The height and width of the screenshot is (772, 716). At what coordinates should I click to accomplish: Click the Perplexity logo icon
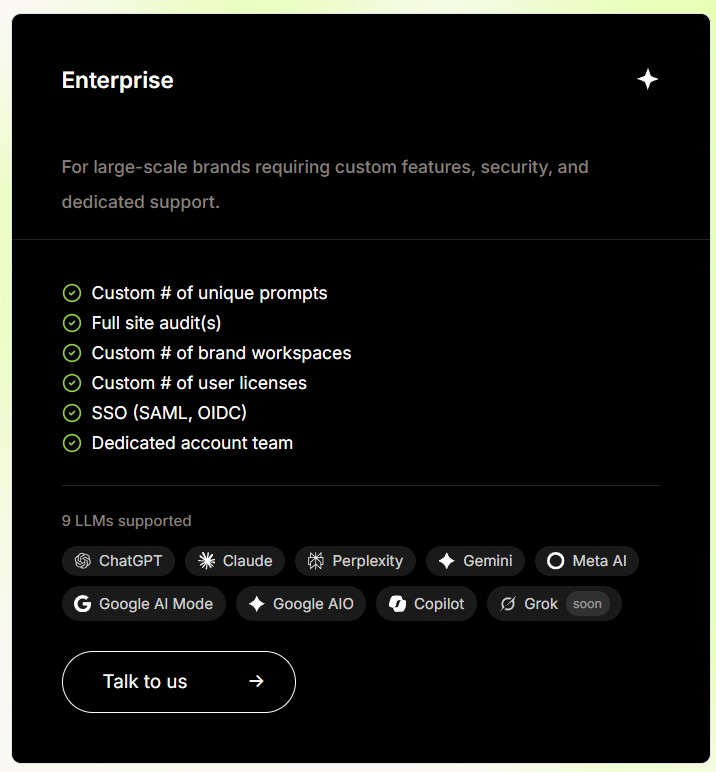click(316, 561)
